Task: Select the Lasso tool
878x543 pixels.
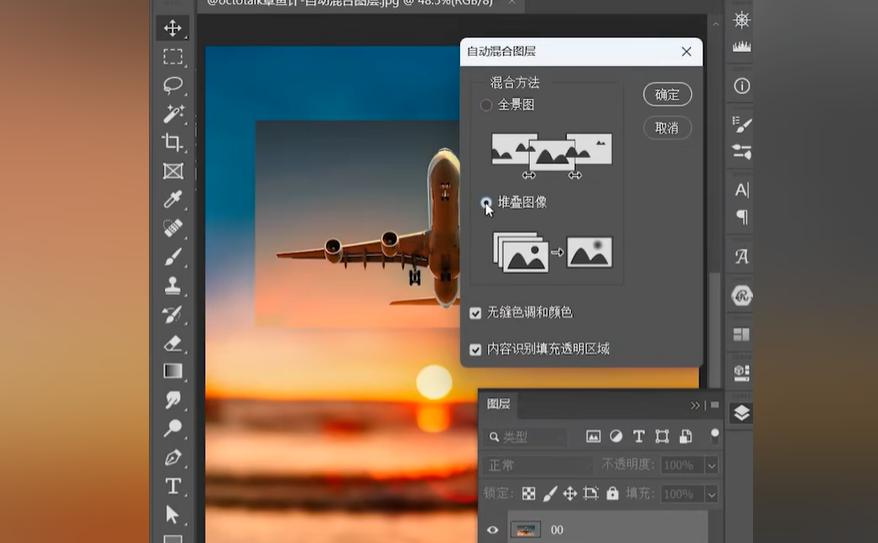Action: pos(173,85)
